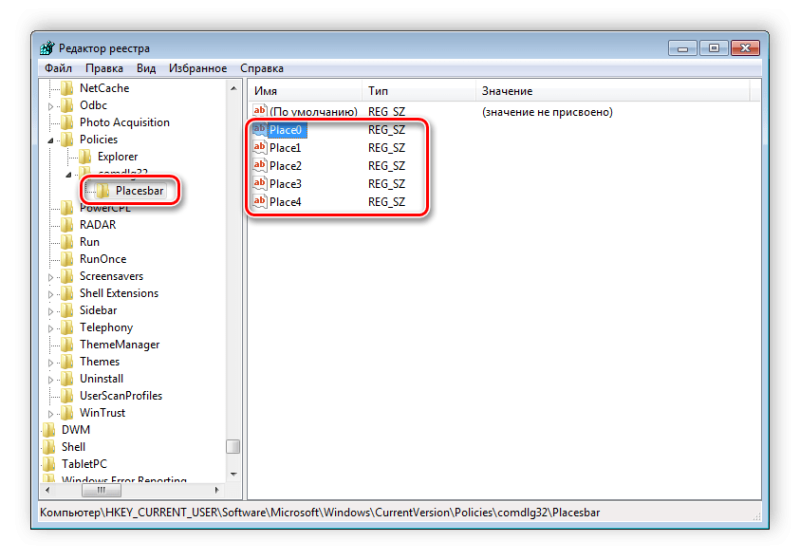This screenshot has width=800, height=560.
Task: Click the ThemeManager folder icon
Action: (x=67, y=345)
